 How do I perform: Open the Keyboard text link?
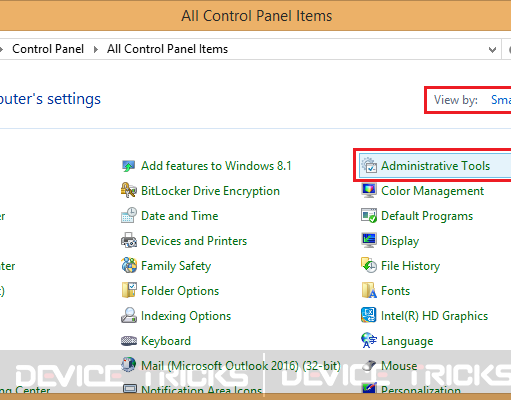click(166, 341)
